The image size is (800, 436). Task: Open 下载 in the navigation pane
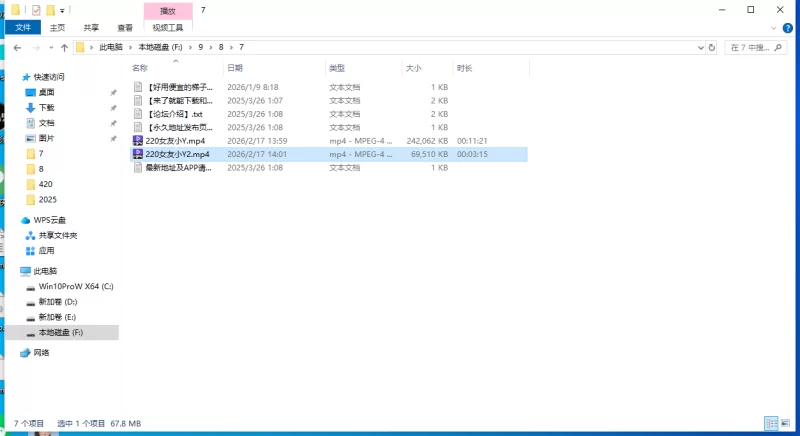[46, 108]
